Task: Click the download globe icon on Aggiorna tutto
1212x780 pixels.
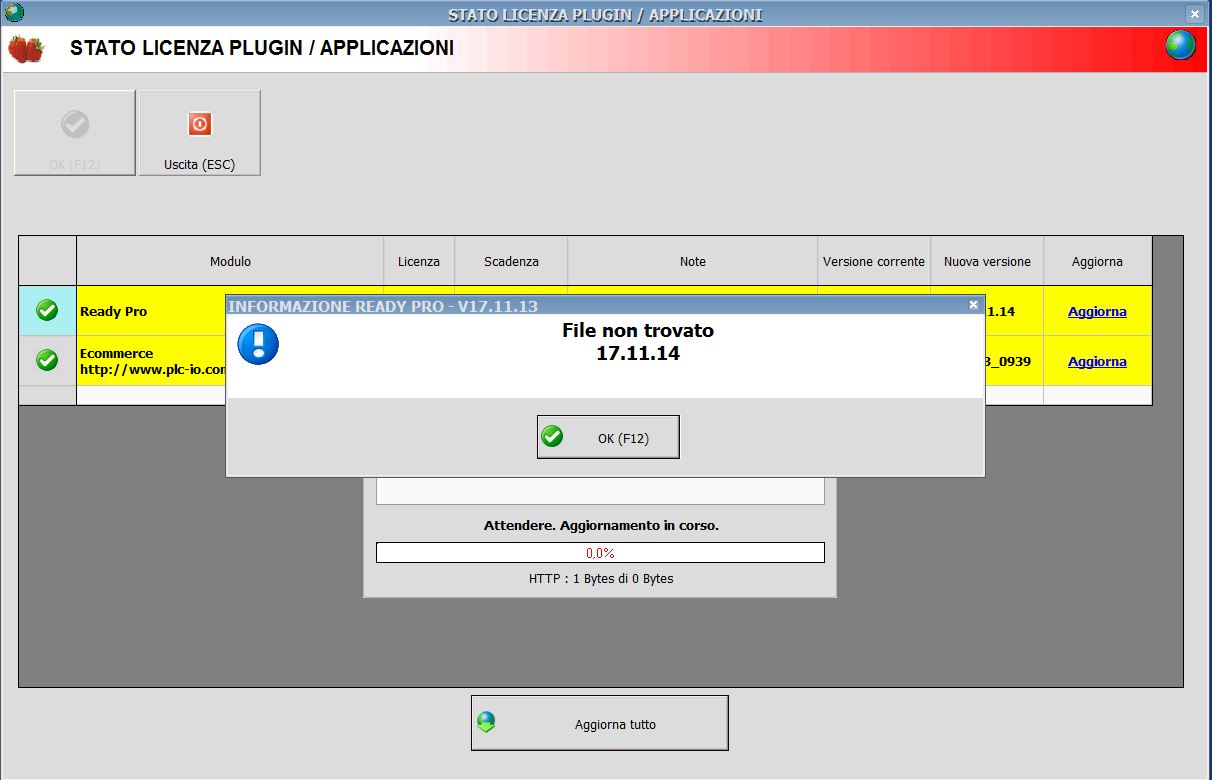Action: coord(487,723)
